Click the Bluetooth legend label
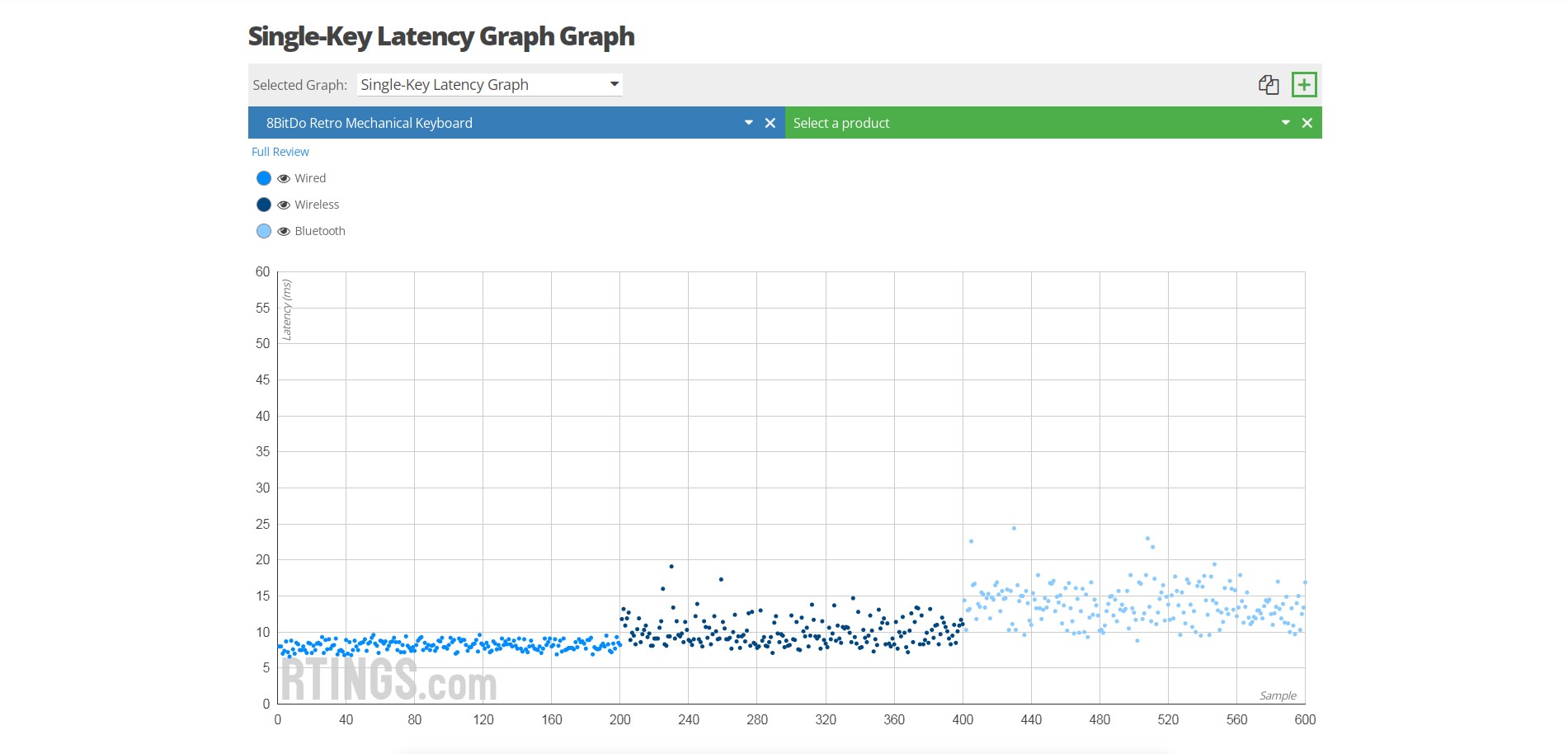This screenshot has width=1568, height=754. [320, 231]
